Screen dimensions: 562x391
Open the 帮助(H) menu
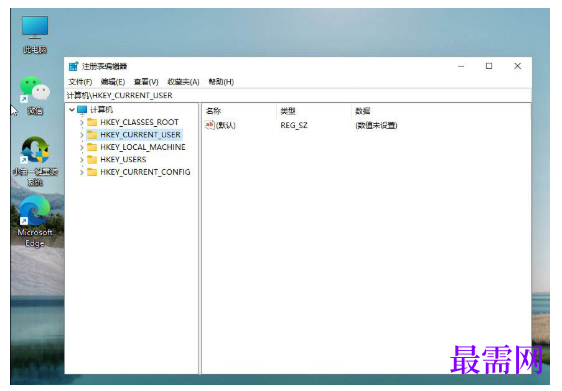pyautogui.click(x=221, y=82)
